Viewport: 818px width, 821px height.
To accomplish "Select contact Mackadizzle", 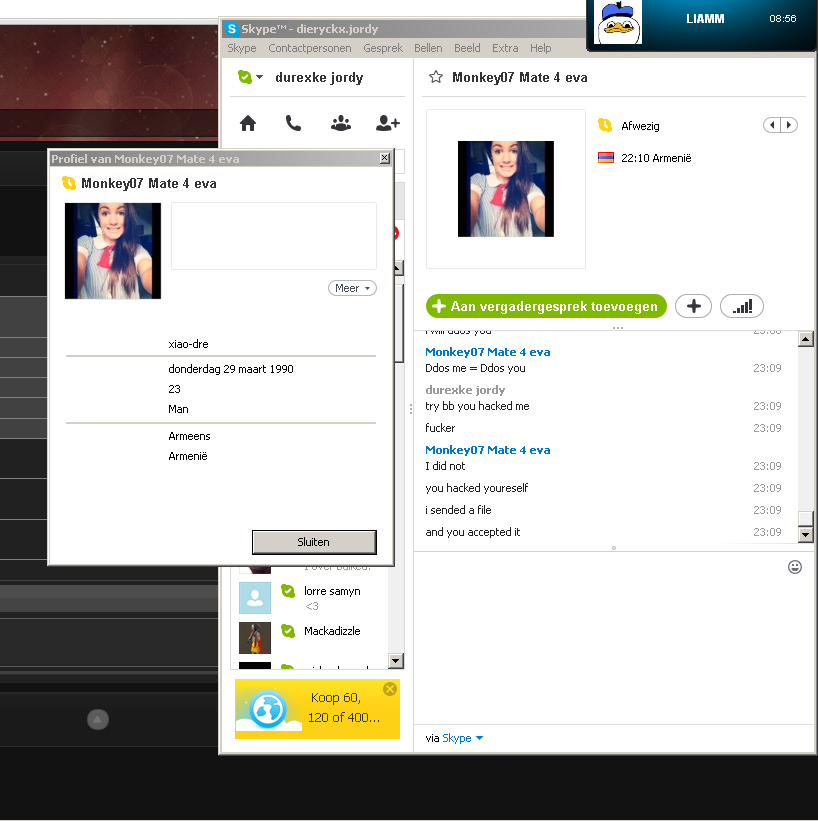I will (x=313, y=637).
